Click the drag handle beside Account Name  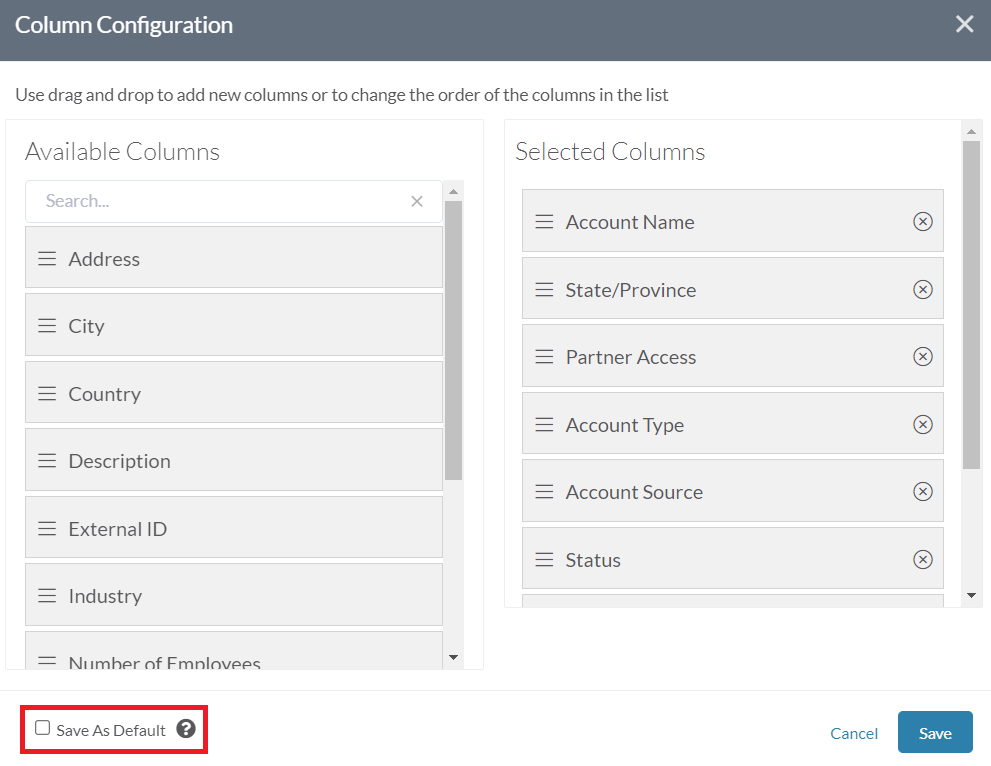pos(544,221)
